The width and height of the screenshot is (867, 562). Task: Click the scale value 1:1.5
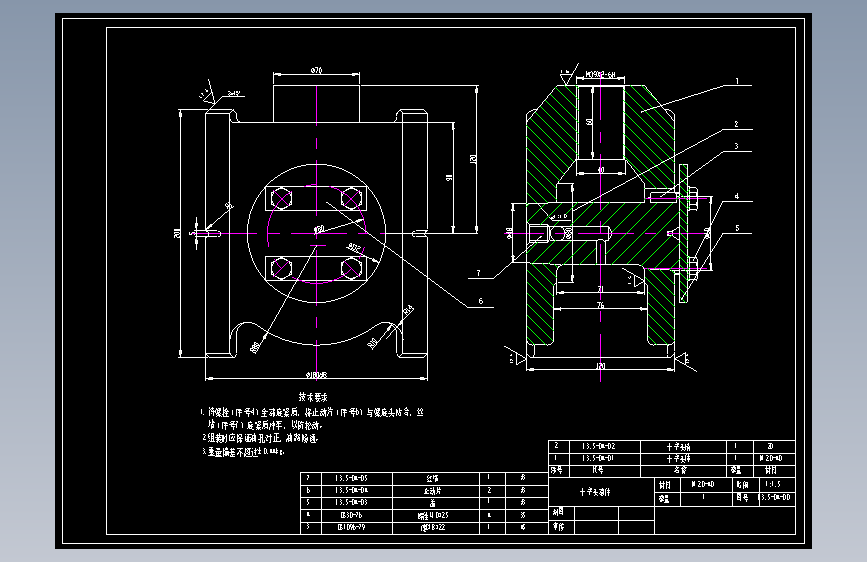[x=773, y=484]
